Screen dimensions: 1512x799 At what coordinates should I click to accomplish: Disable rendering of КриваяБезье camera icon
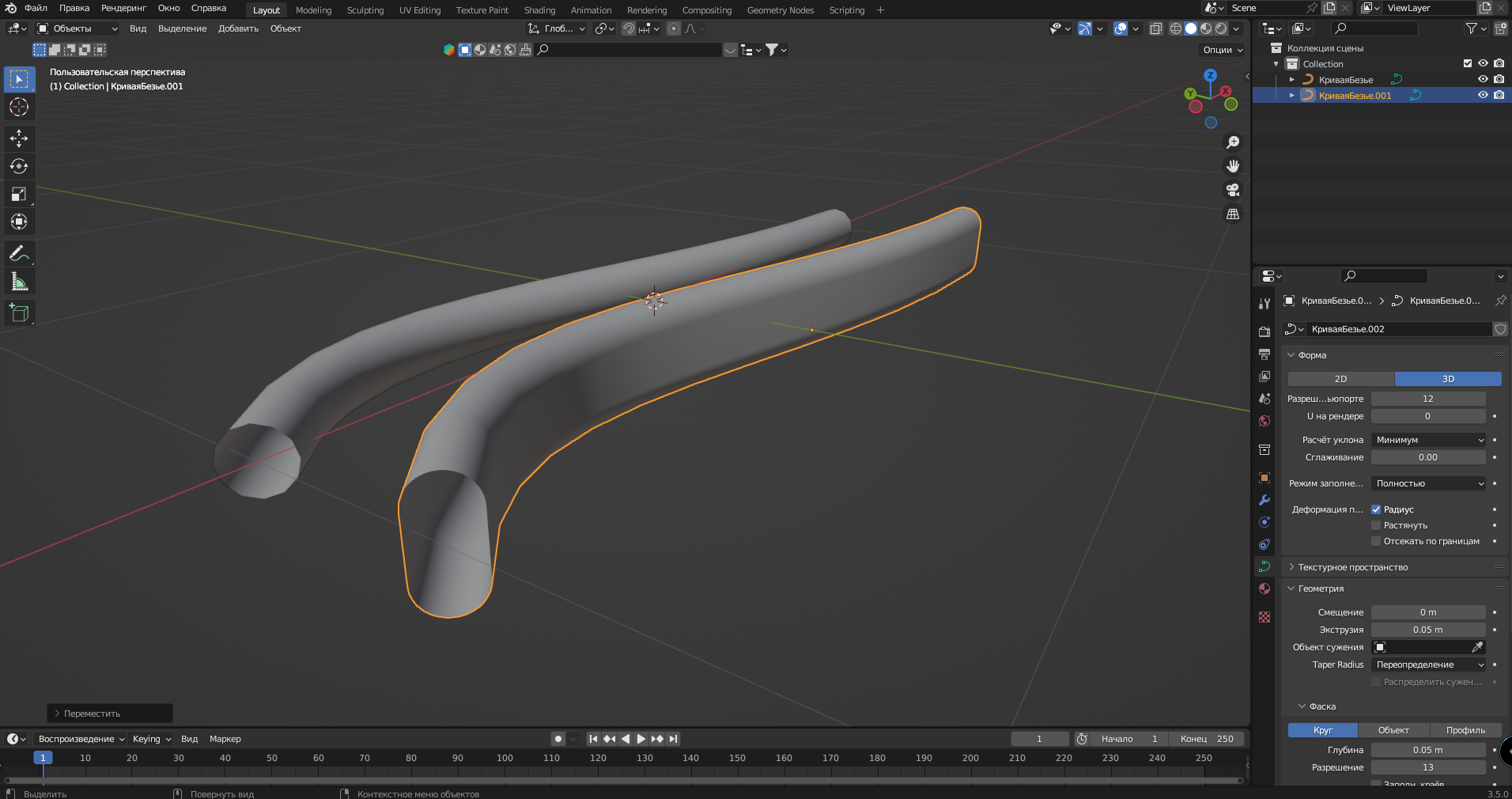coord(1499,79)
